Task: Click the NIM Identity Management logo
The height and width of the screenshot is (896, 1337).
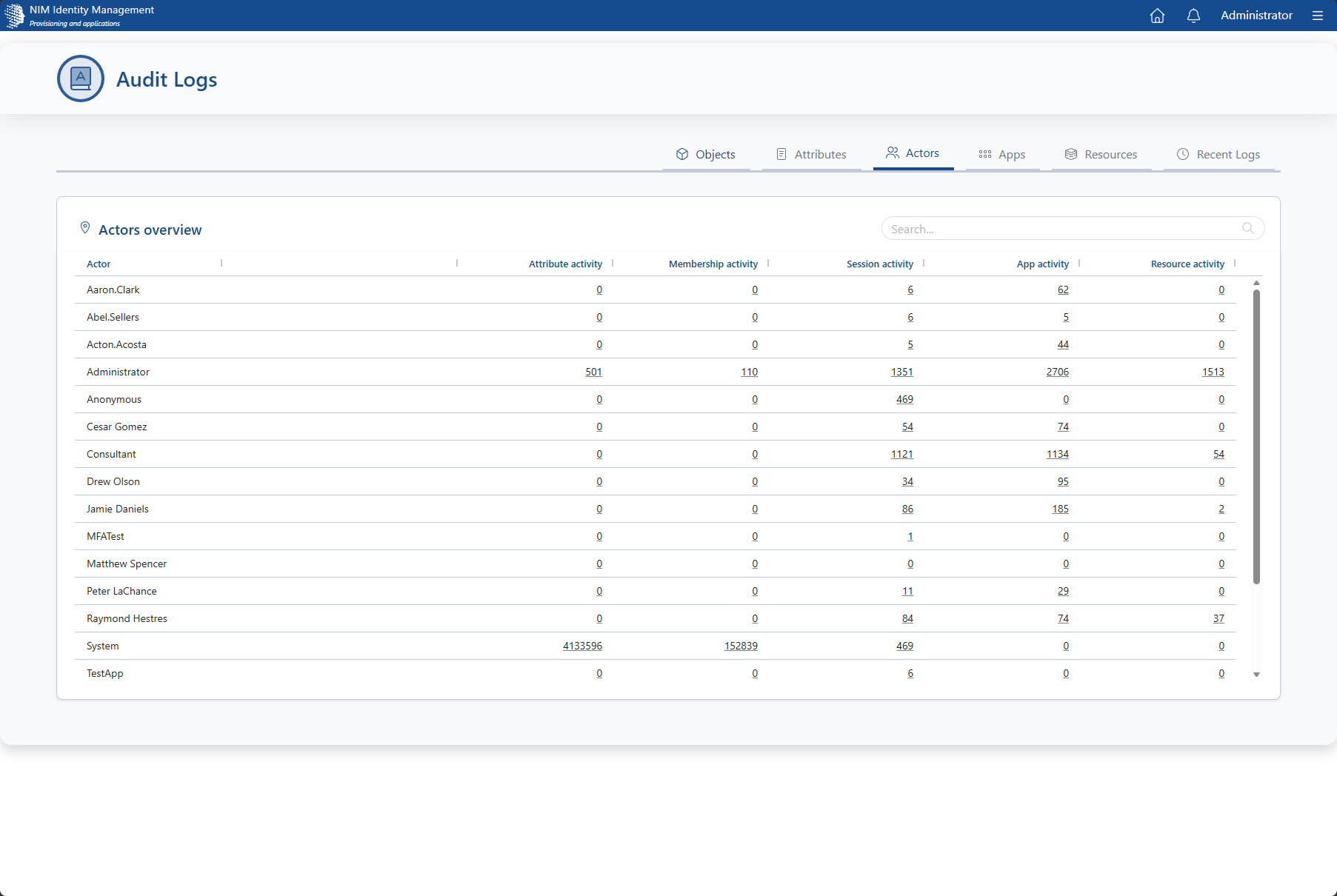Action: click(x=15, y=16)
